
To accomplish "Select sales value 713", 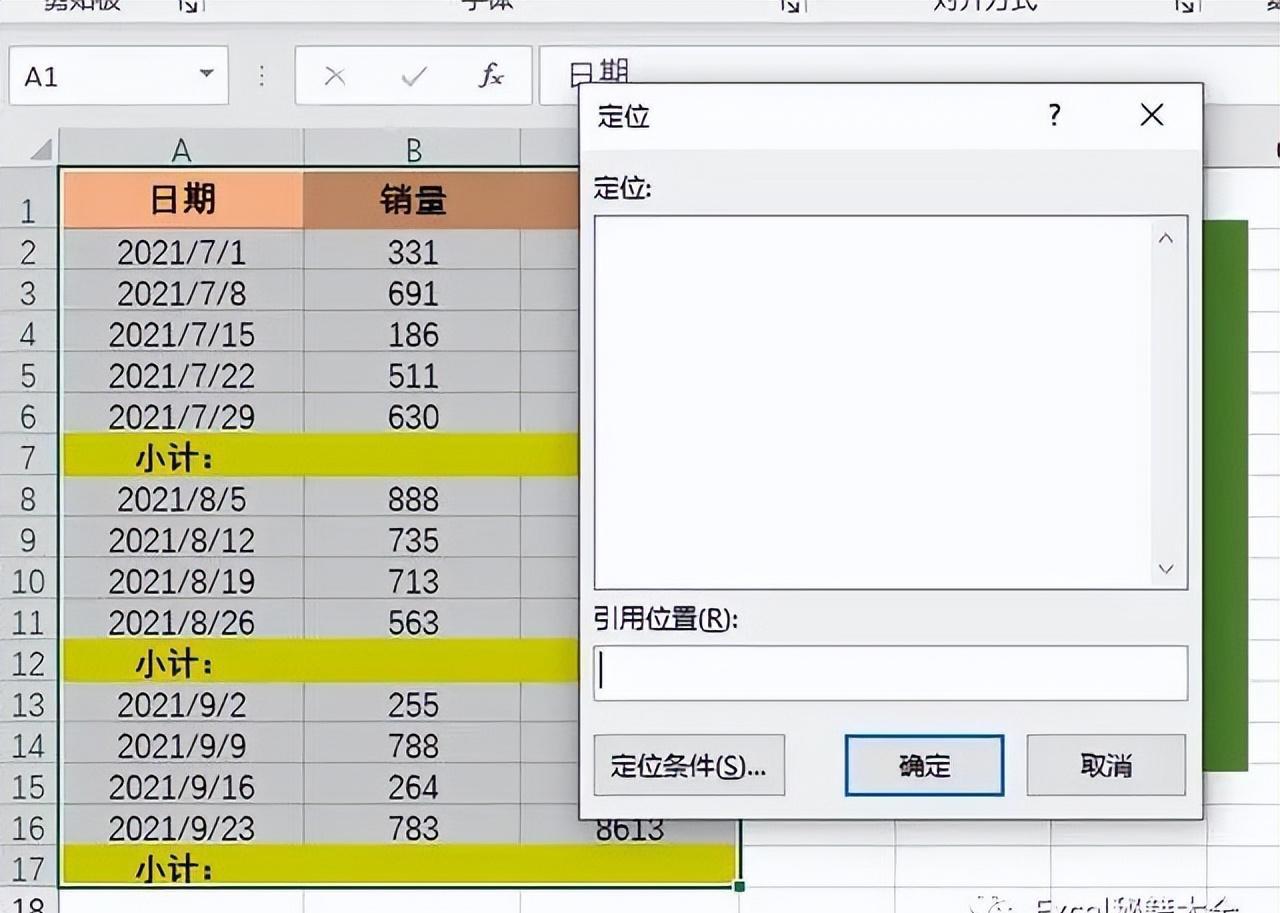I will 413,580.
